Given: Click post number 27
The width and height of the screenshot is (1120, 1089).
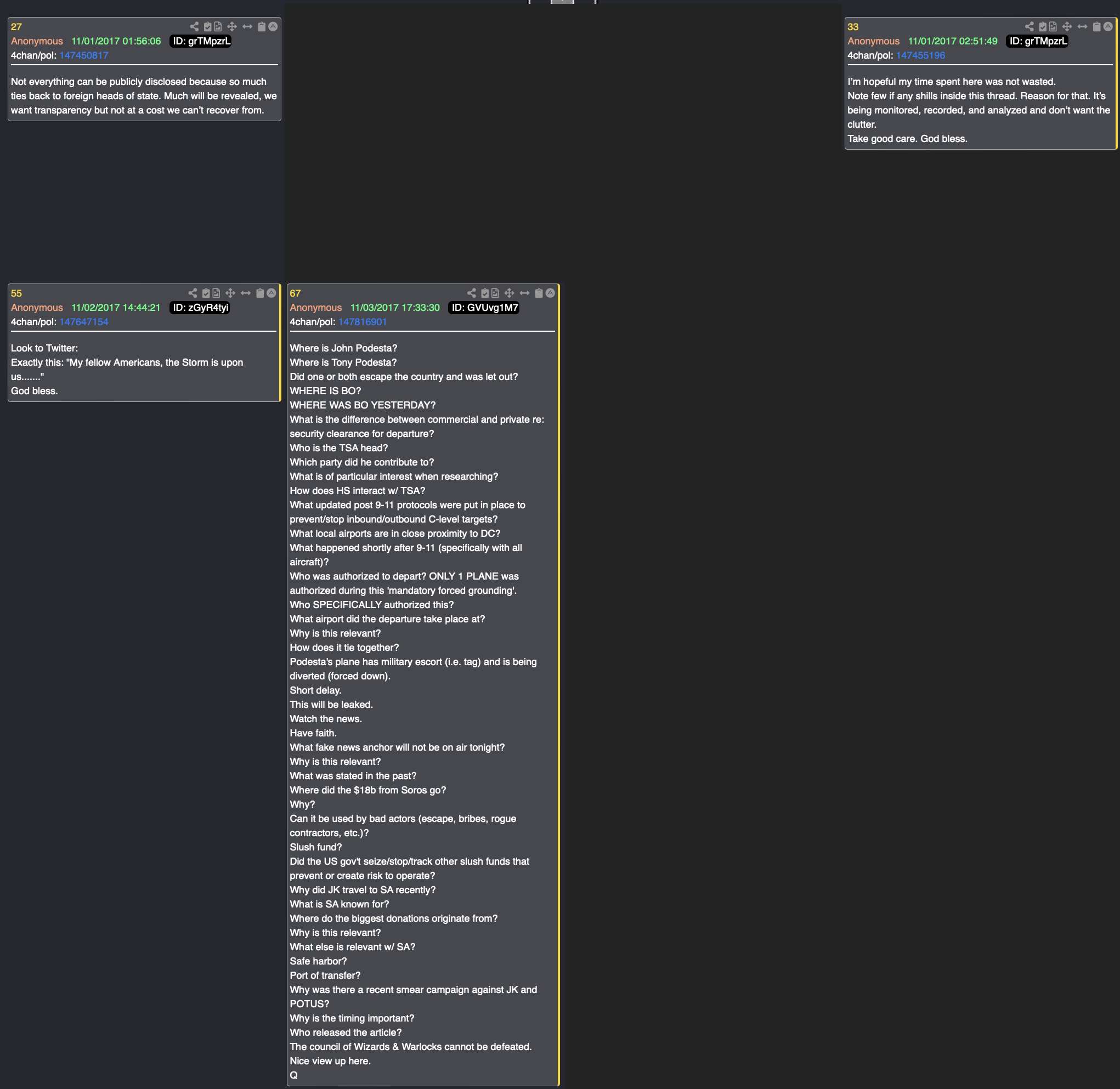Looking at the screenshot, I should coord(16,27).
